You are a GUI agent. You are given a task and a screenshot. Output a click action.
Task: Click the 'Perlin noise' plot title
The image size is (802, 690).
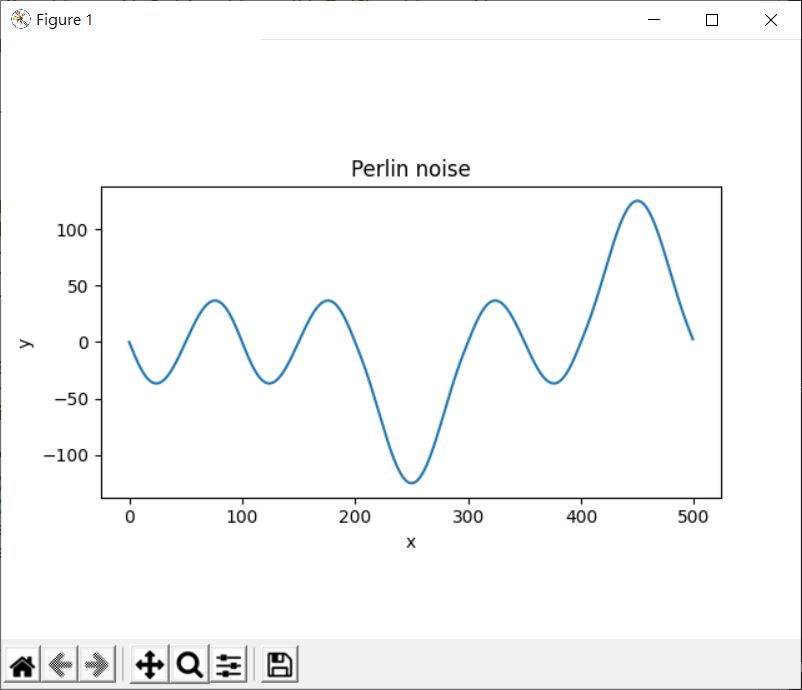click(x=411, y=169)
